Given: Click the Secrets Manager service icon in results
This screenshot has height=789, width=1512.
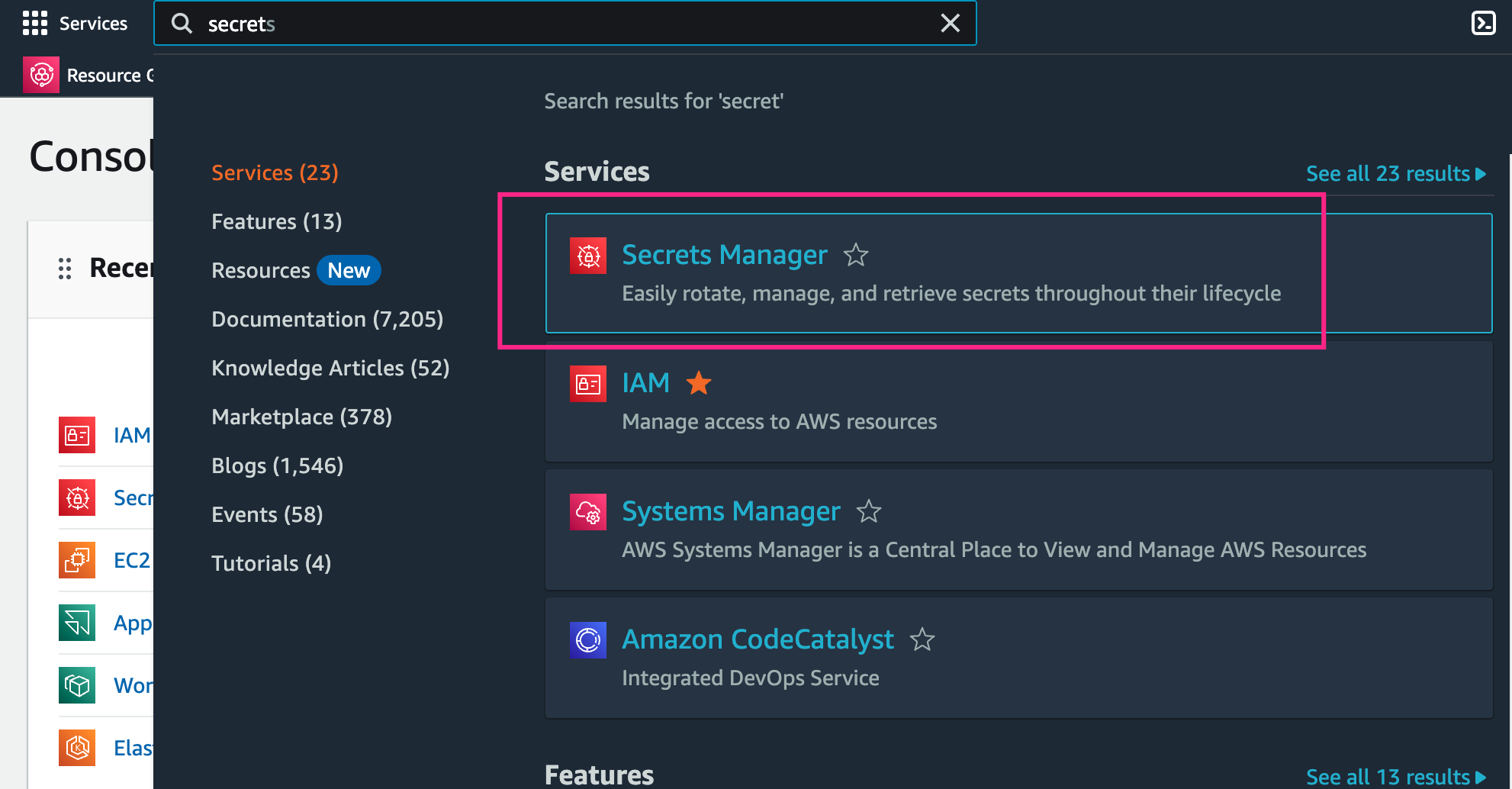Looking at the screenshot, I should (588, 256).
